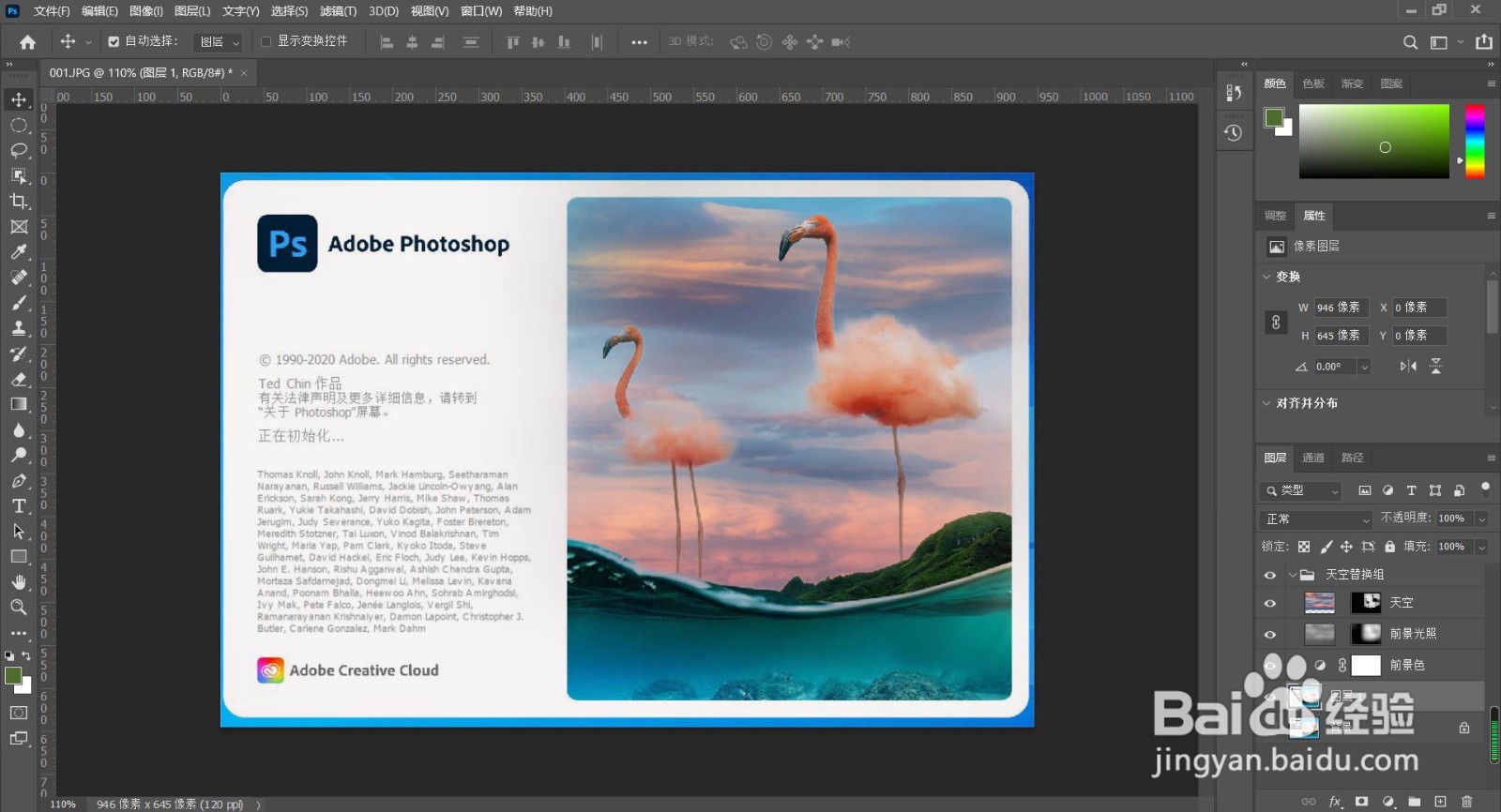Screen dimensions: 1501x812
Task: Select the Lasso tool
Action: [19, 150]
